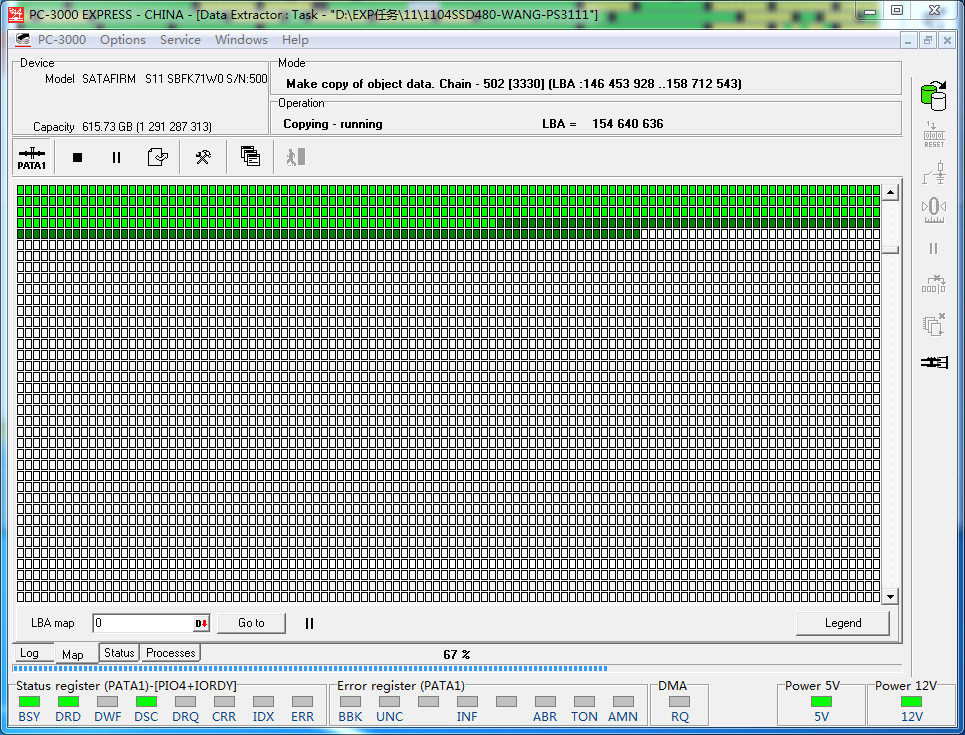
Task: Click the PATA1 port selector icon
Action: [x=32, y=157]
